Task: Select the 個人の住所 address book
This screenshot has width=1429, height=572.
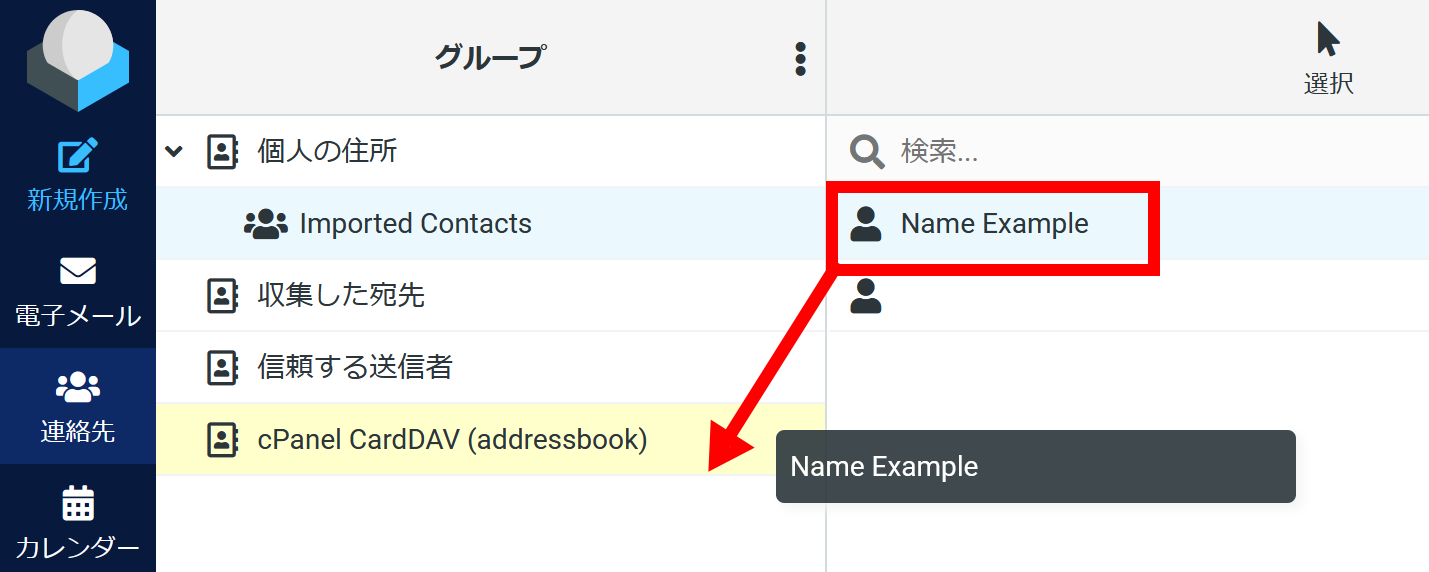Action: point(327,151)
